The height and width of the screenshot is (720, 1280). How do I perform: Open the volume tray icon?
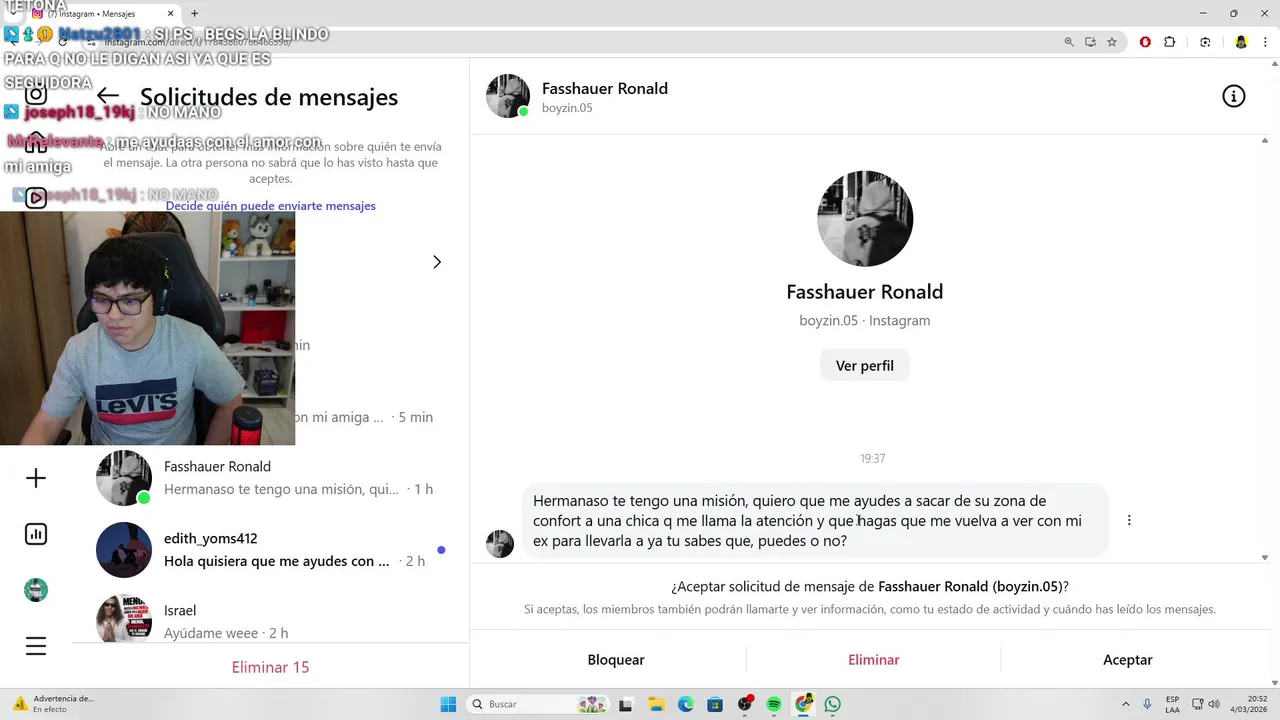click(x=1214, y=704)
